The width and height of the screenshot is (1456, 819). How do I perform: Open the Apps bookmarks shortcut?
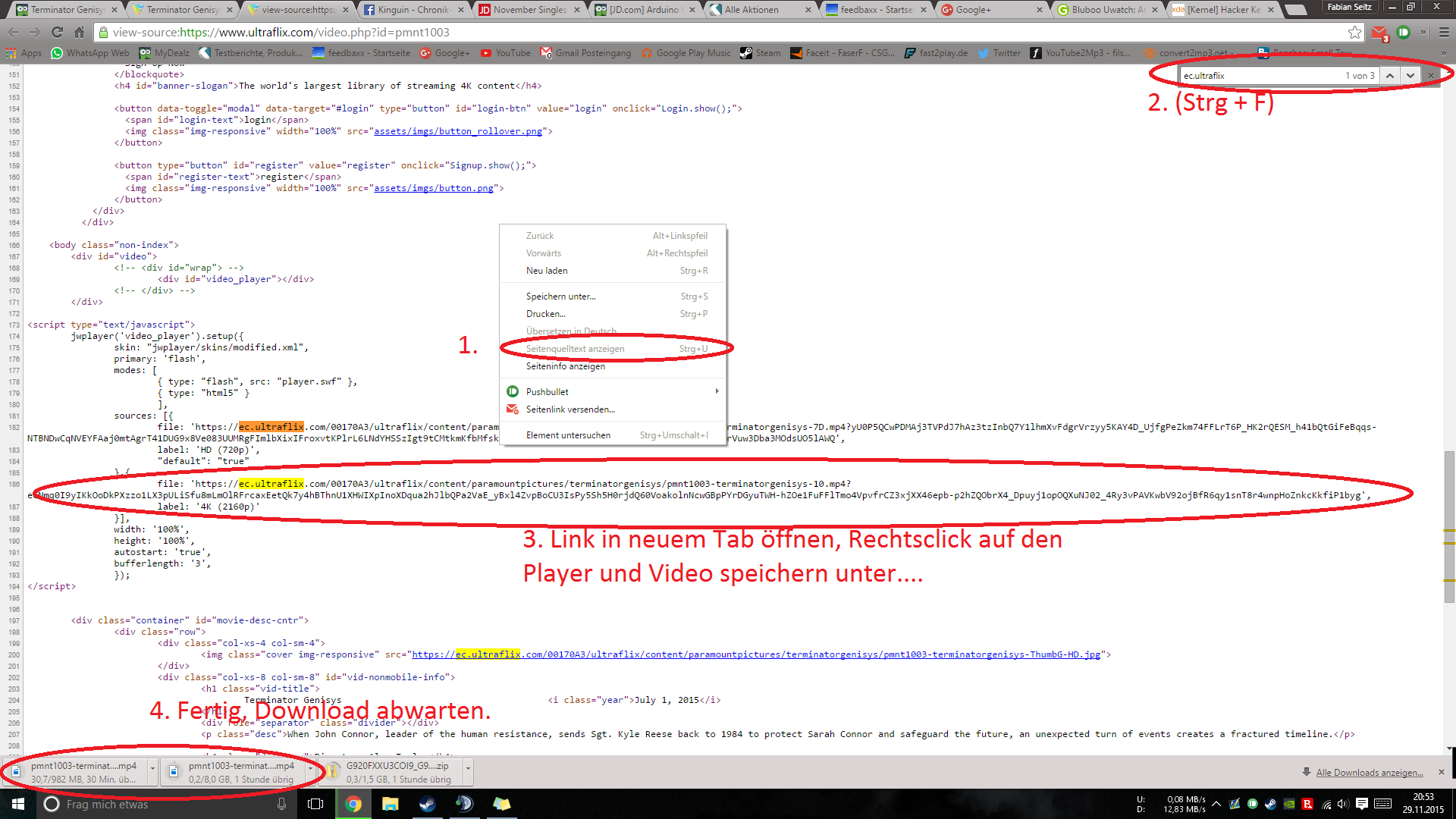pos(24,53)
